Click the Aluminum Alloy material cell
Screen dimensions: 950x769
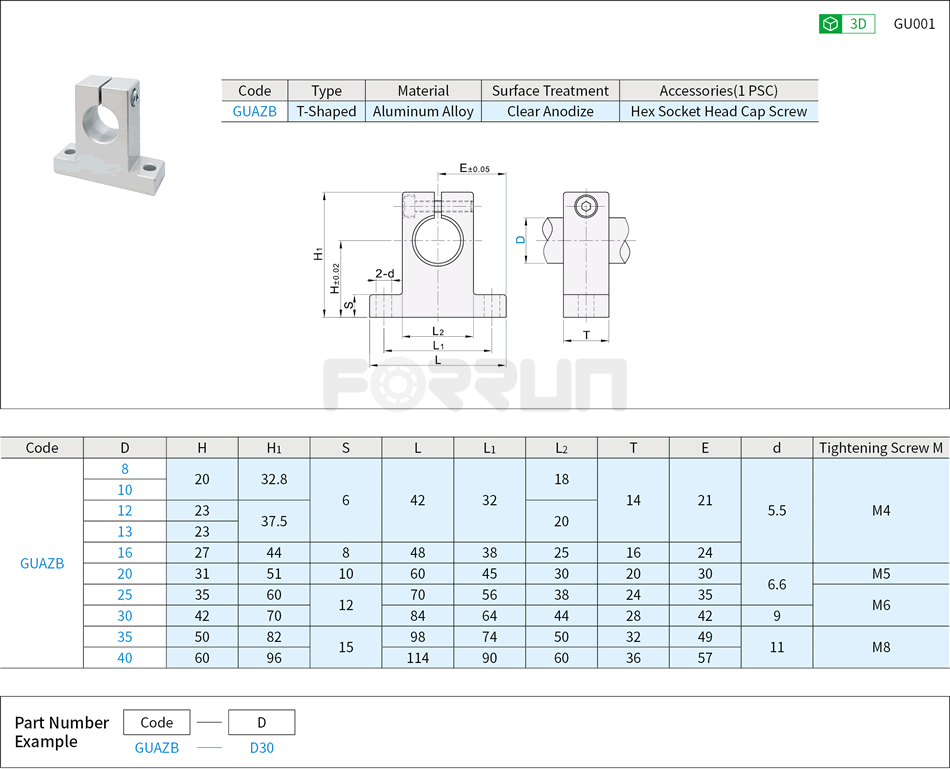pyautogui.click(x=423, y=112)
